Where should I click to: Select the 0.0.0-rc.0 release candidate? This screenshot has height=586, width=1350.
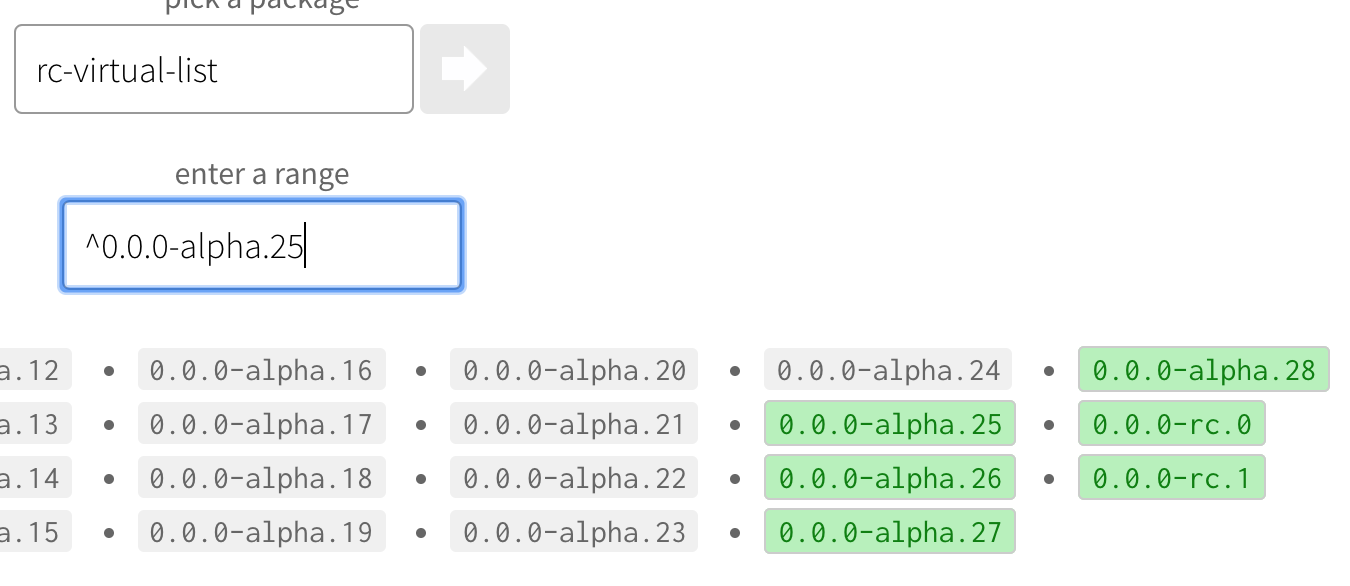[x=1171, y=423]
